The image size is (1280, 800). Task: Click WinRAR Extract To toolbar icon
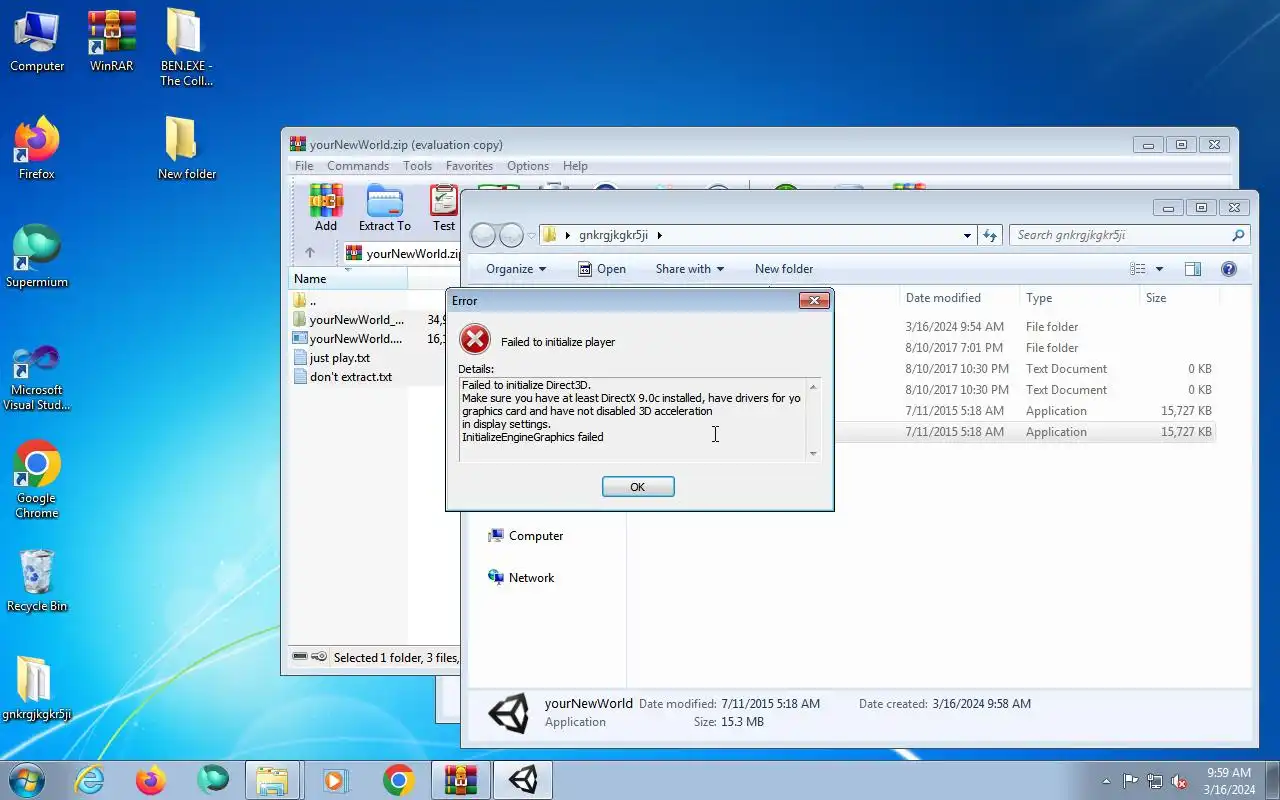pyautogui.click(x=385, y=208)
